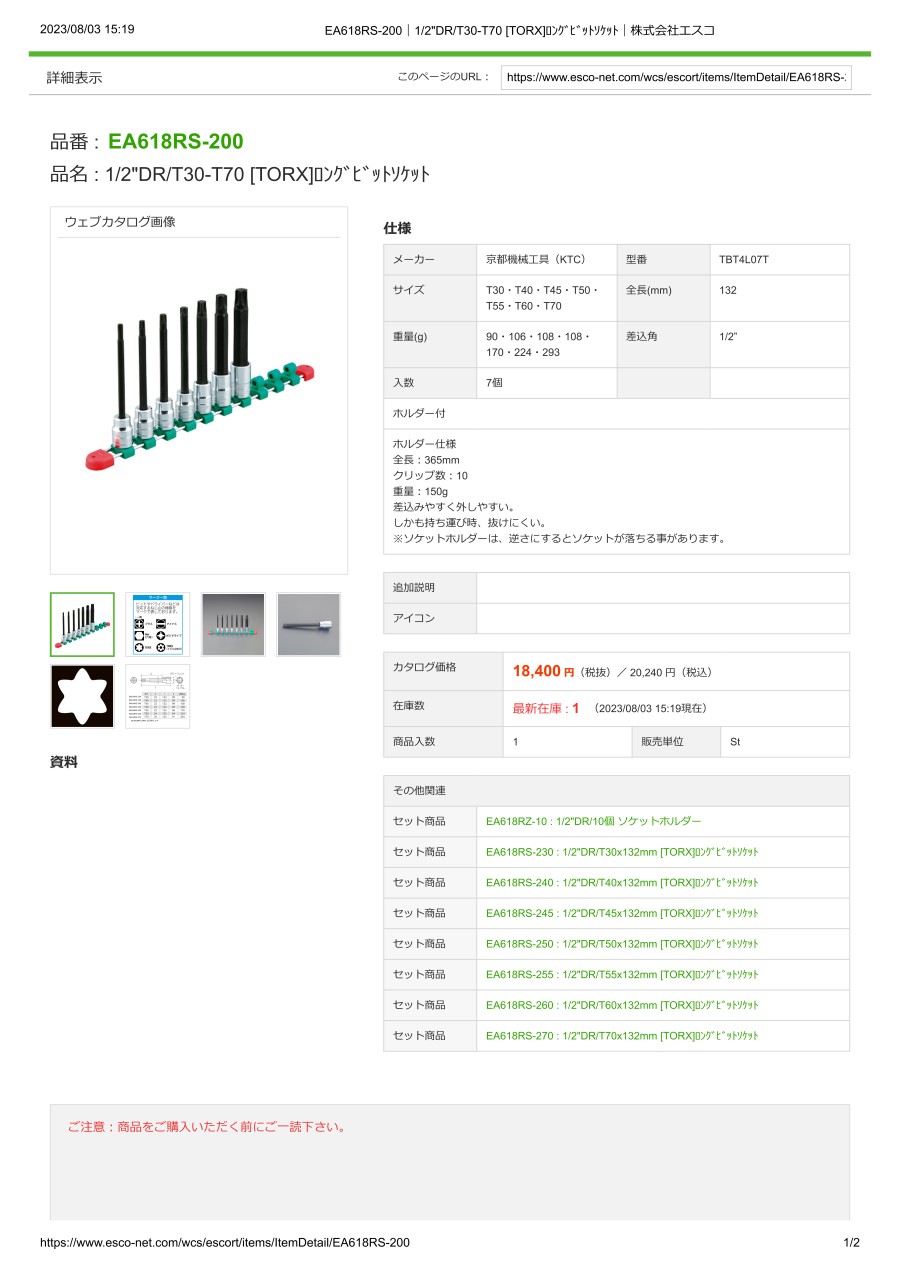Select the black Torx star shape thumbnail
900x1272 pixels.
pyautogui.click(x=82, y=696)
